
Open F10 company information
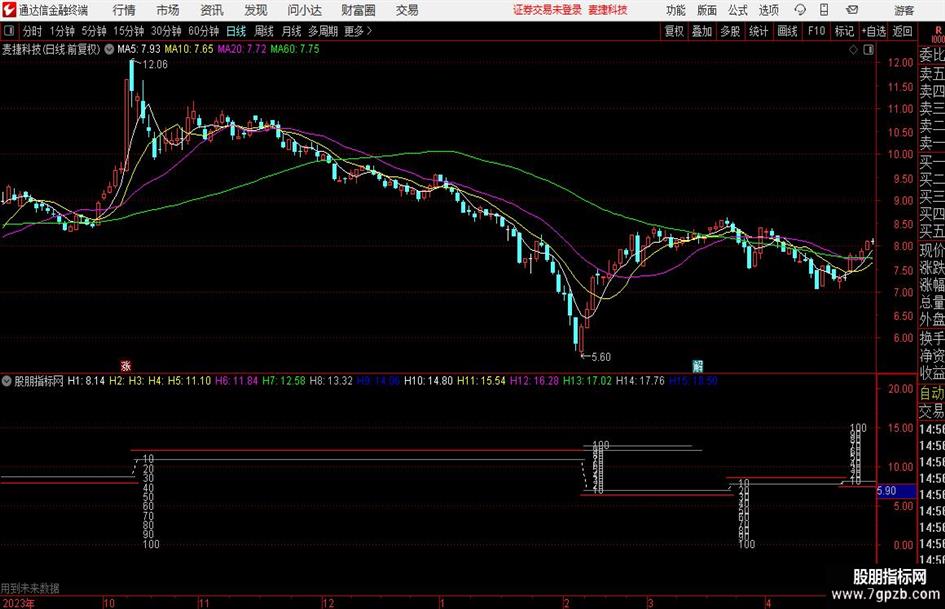(817, 31)
